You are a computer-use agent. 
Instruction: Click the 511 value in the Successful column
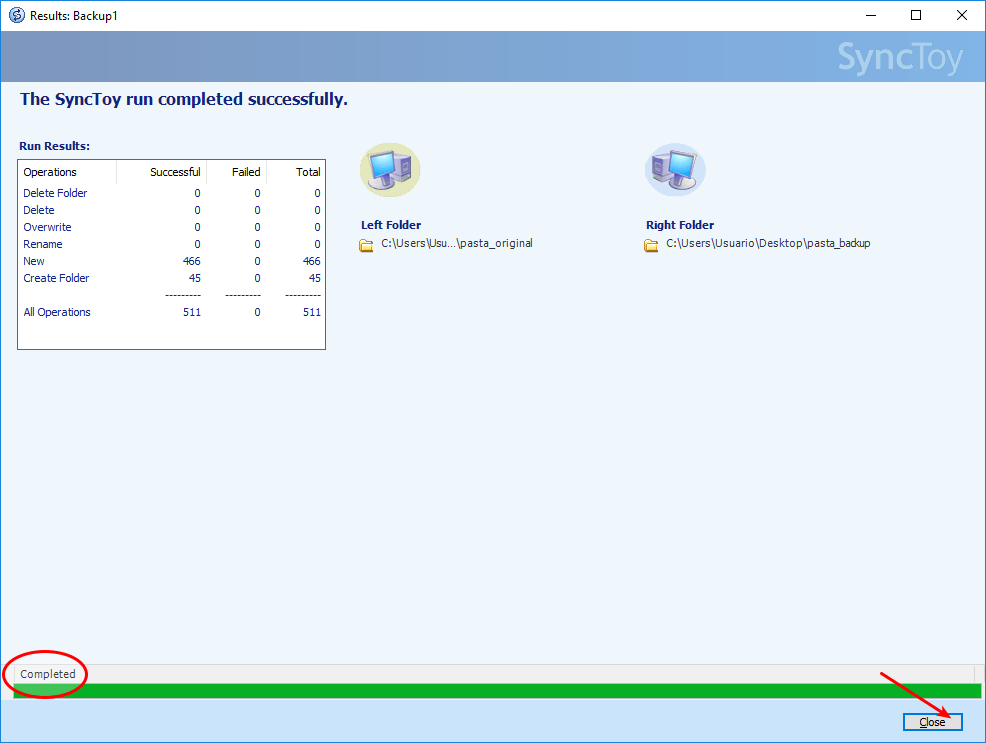pyautogui.click(x=192, y=312)
